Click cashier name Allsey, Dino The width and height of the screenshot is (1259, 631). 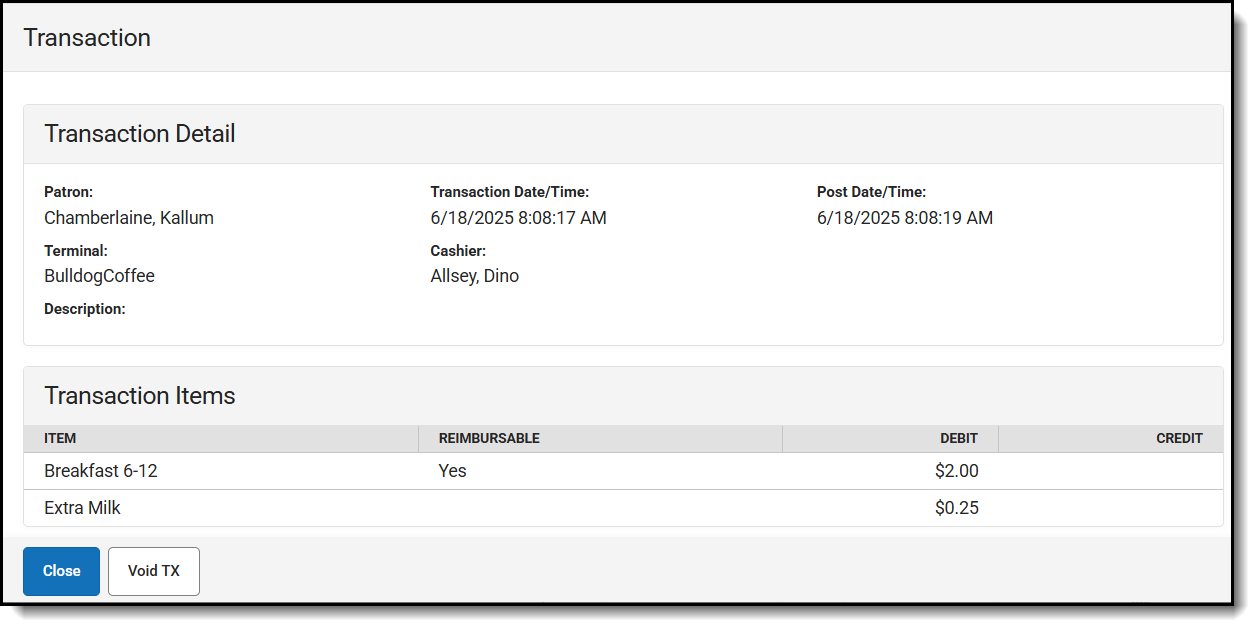point(474,276)
